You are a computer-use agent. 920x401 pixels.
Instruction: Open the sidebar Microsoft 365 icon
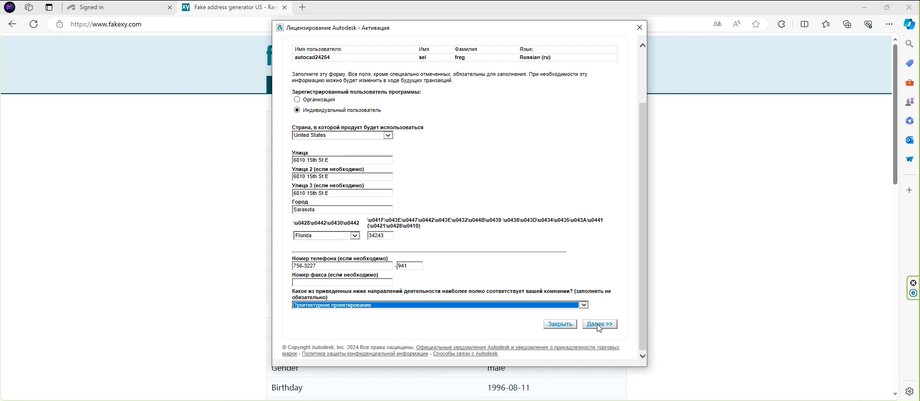(909, 120)
